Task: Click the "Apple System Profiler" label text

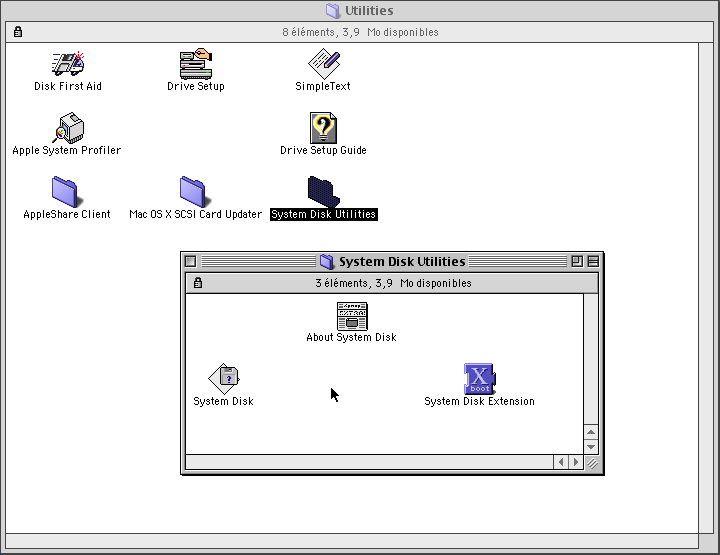Action: (67, 151)
